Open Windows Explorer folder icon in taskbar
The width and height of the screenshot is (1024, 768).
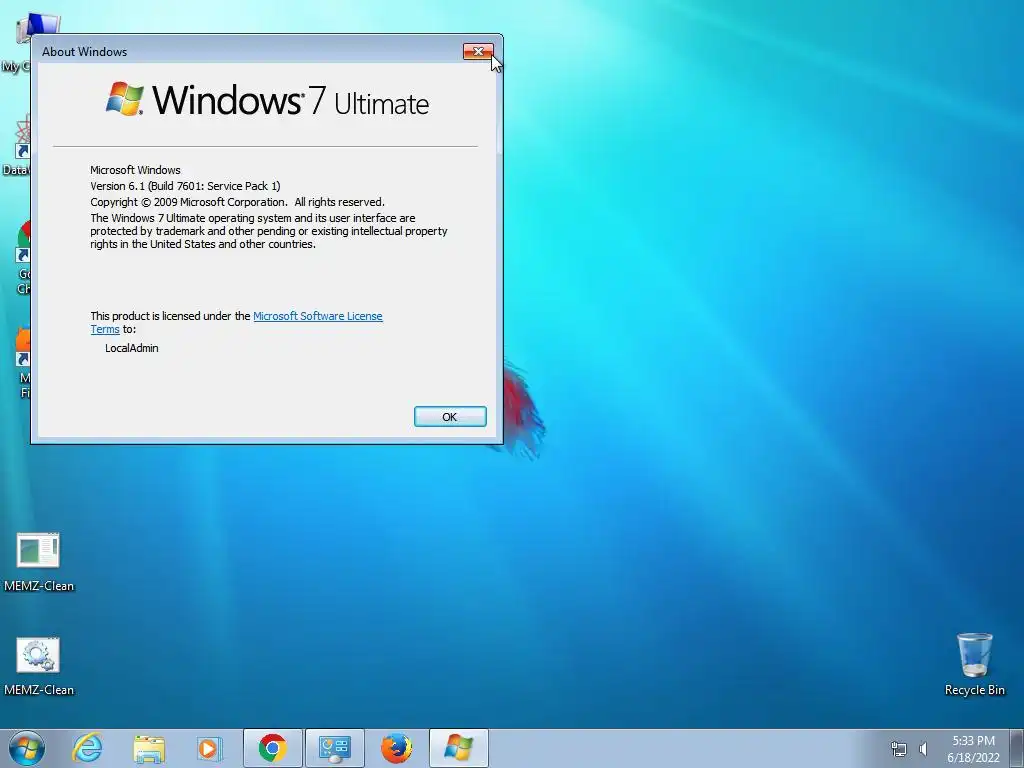click(149, 748)
